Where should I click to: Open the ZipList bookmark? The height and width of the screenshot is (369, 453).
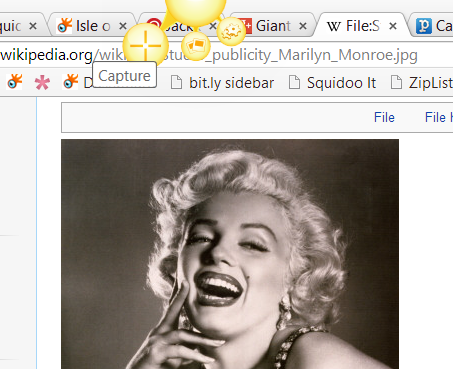(422, 83)
